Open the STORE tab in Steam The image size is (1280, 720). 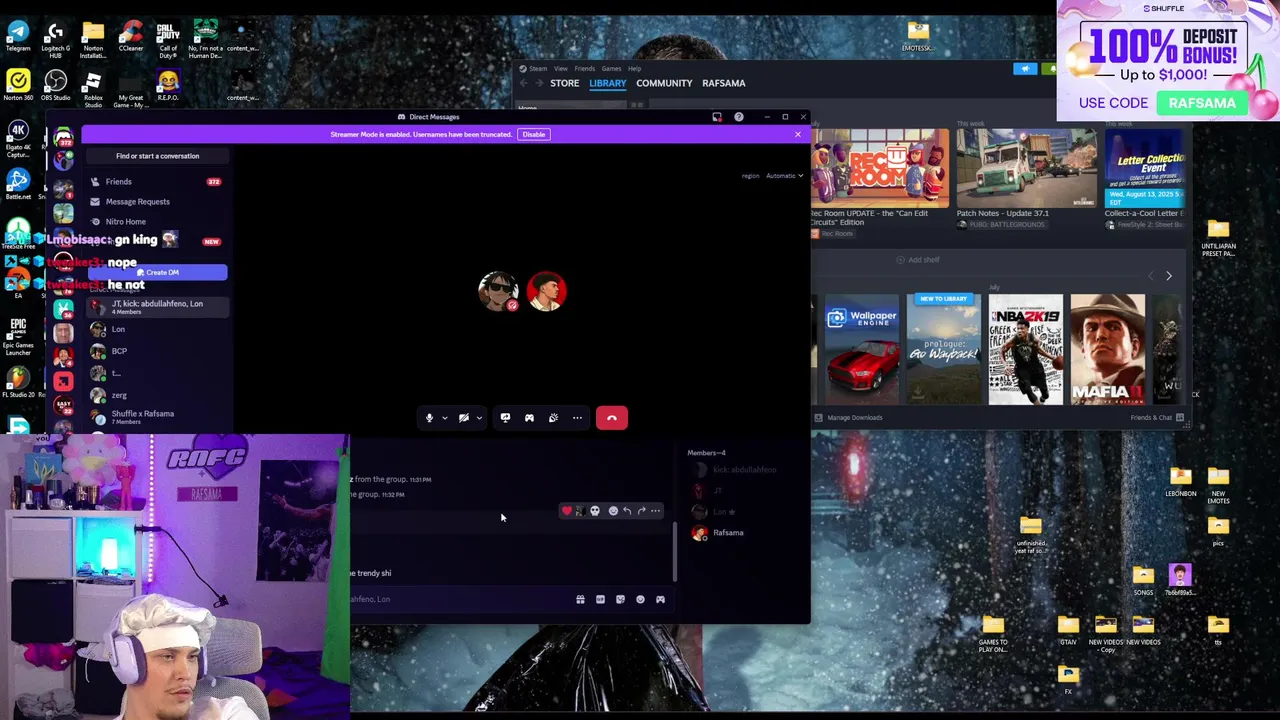click(564, 84)
